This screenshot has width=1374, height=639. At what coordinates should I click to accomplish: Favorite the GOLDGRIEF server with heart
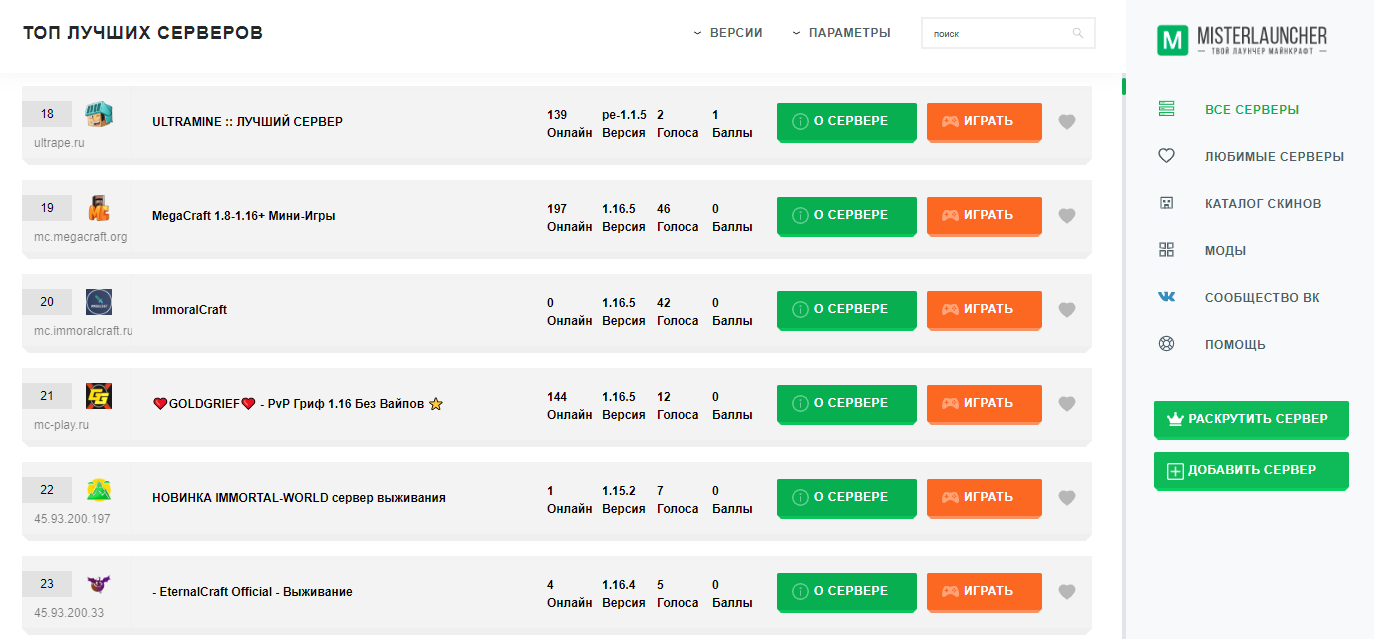coord(1067,404)
